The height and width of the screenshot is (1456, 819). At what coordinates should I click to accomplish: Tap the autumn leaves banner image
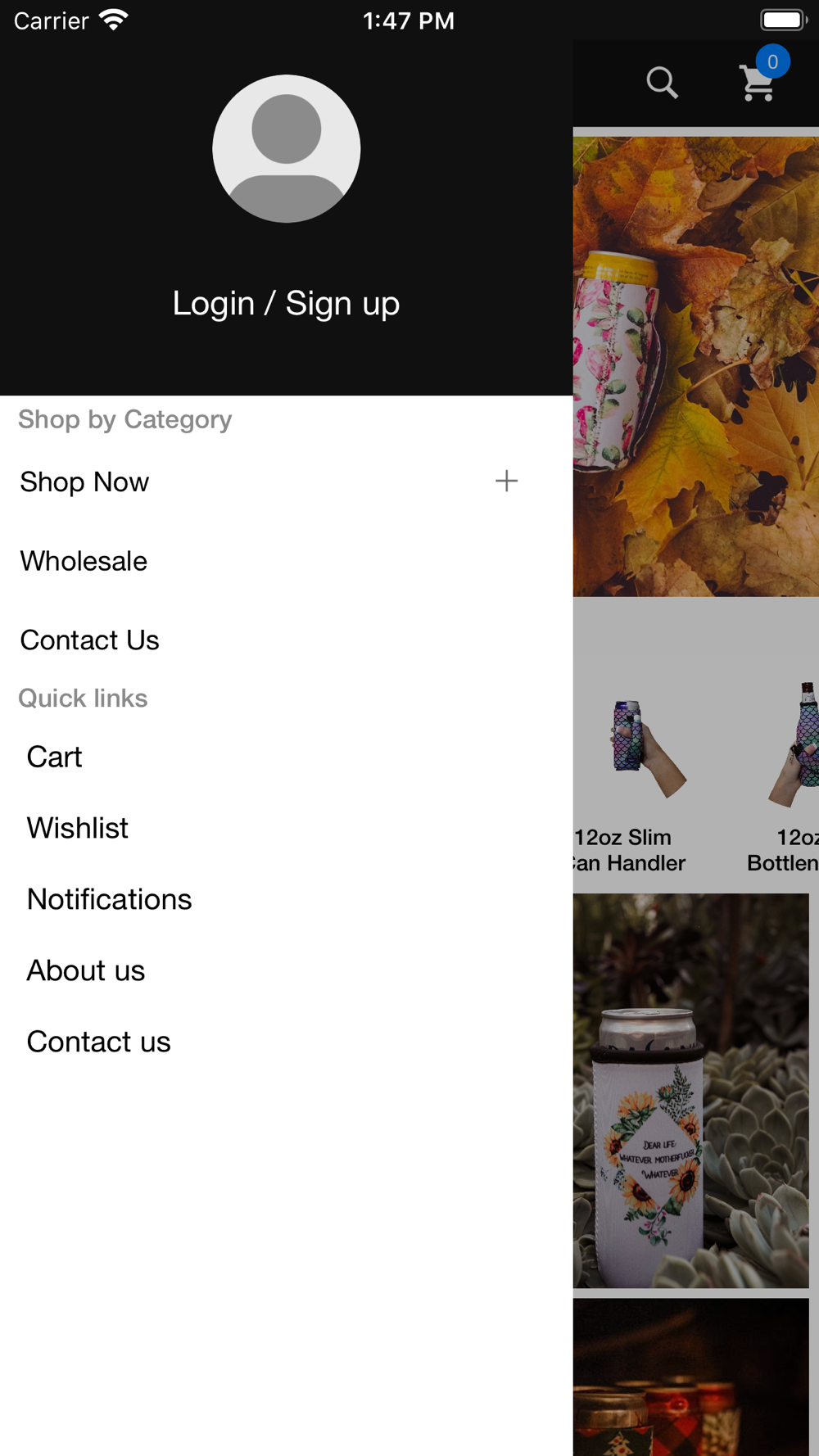(696, 366)
